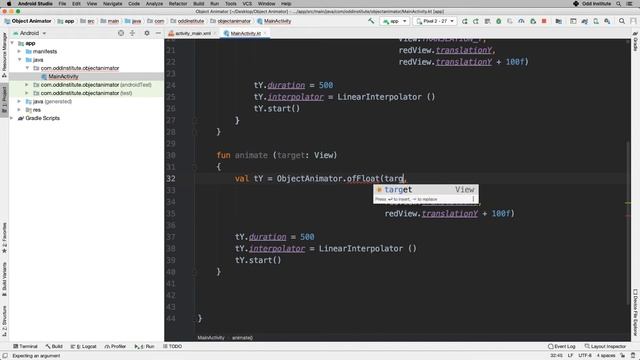The width and height of the screenshot is (640, 360).
Task: Select the manifests folder row
Action: [86, 51]
